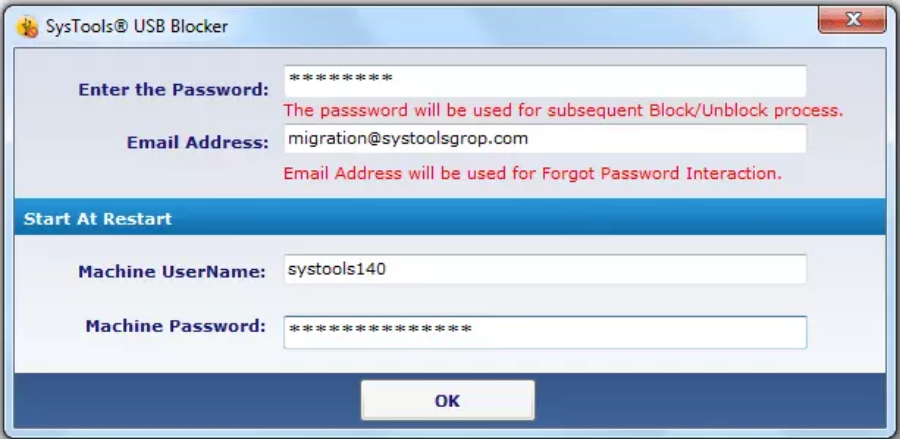
Task: Click the empty title bar area
Action: (517, 26)
